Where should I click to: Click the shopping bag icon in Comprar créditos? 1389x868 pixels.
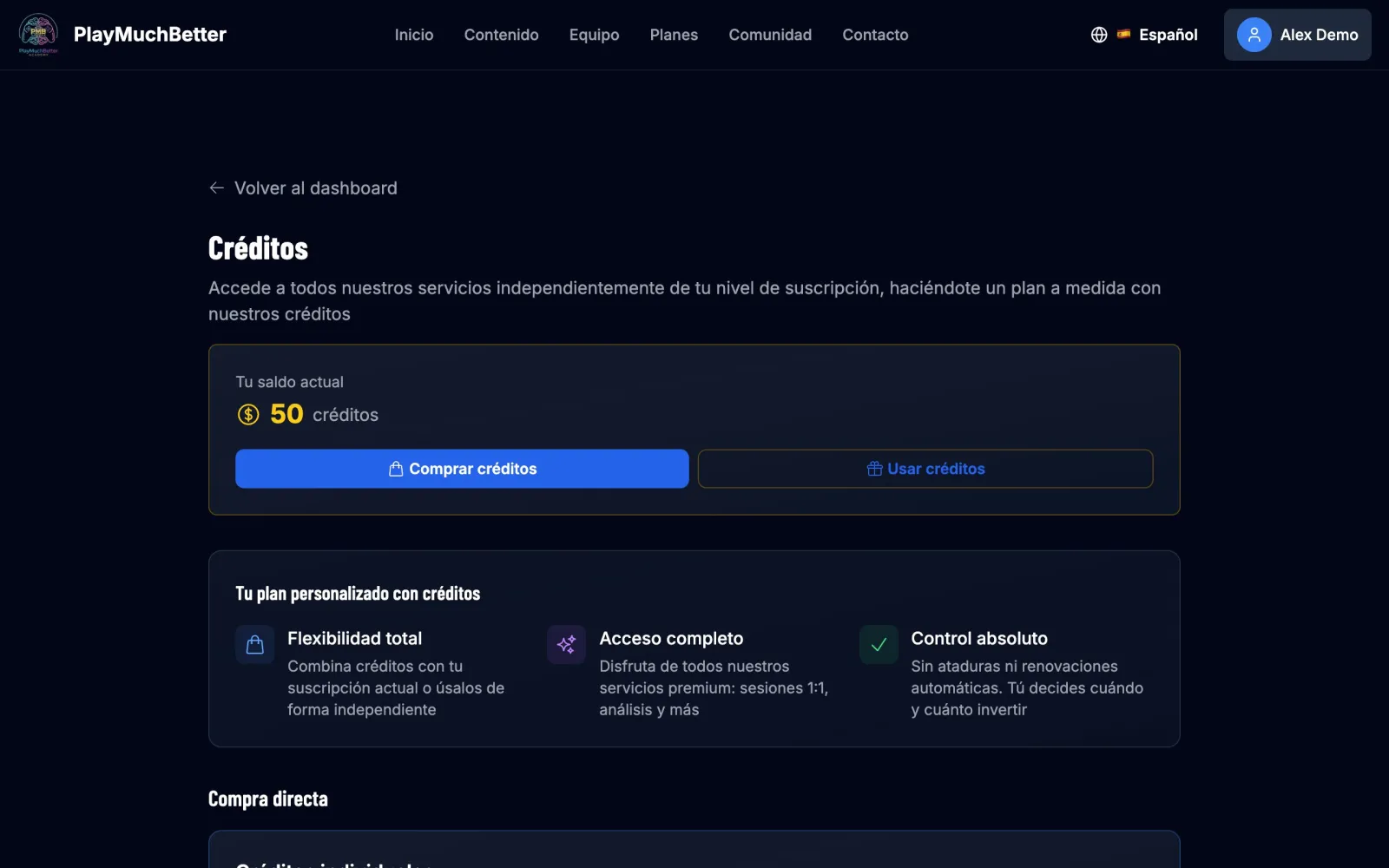[396, 469]
